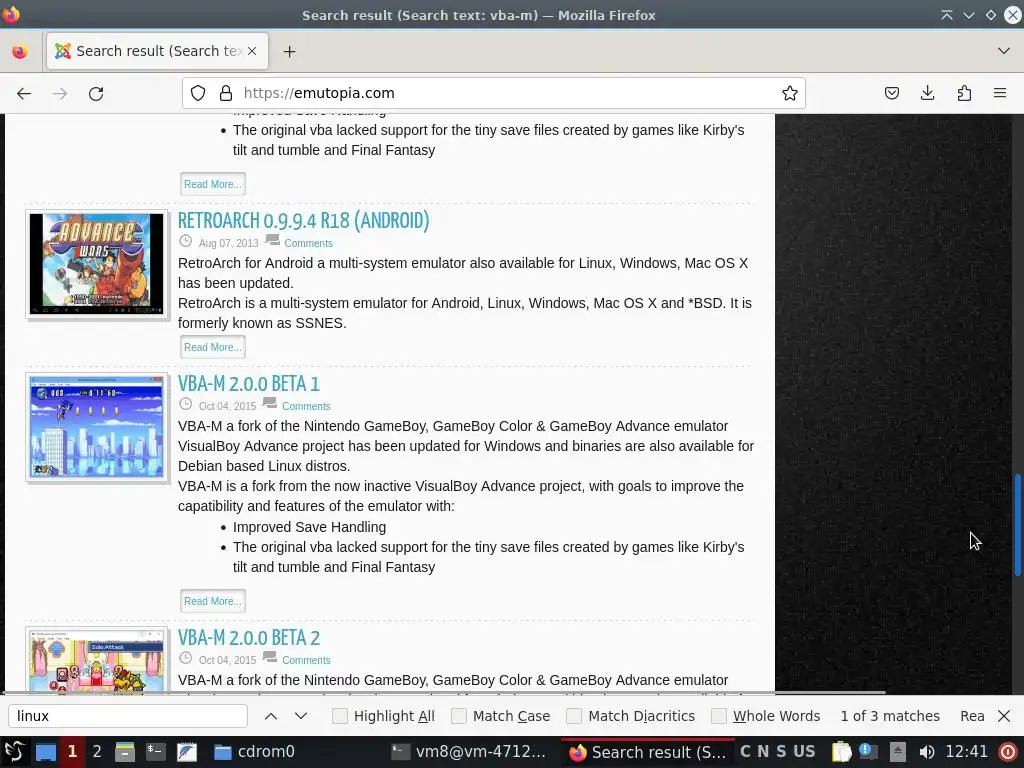Click the US keyboard layout indicator
The height and width of the screenshot is (768, 1024).
coord(805,752)
